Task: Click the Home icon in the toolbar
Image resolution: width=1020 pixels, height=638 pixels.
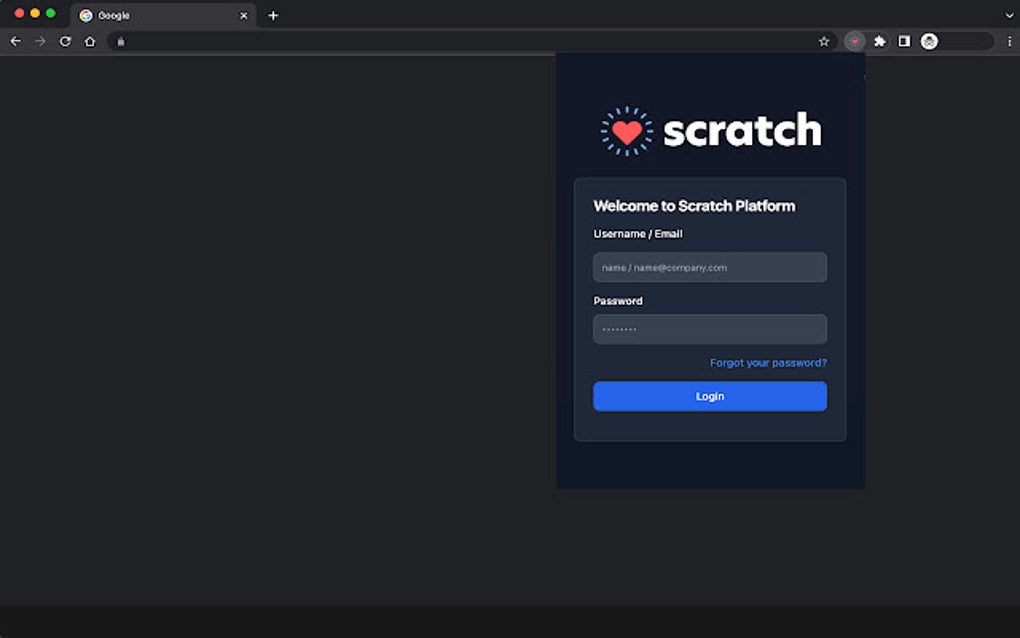Action: 89,41
